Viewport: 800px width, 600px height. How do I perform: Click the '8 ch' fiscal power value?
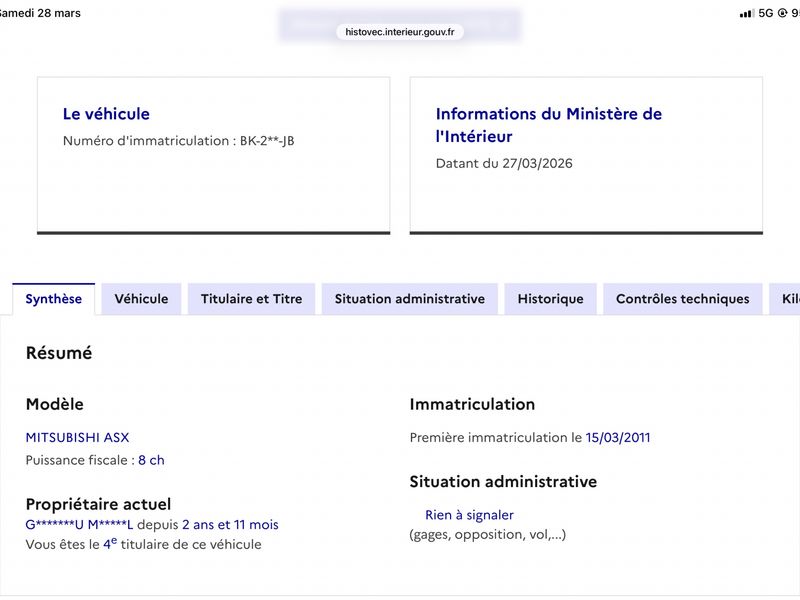[x=152, y=460]
